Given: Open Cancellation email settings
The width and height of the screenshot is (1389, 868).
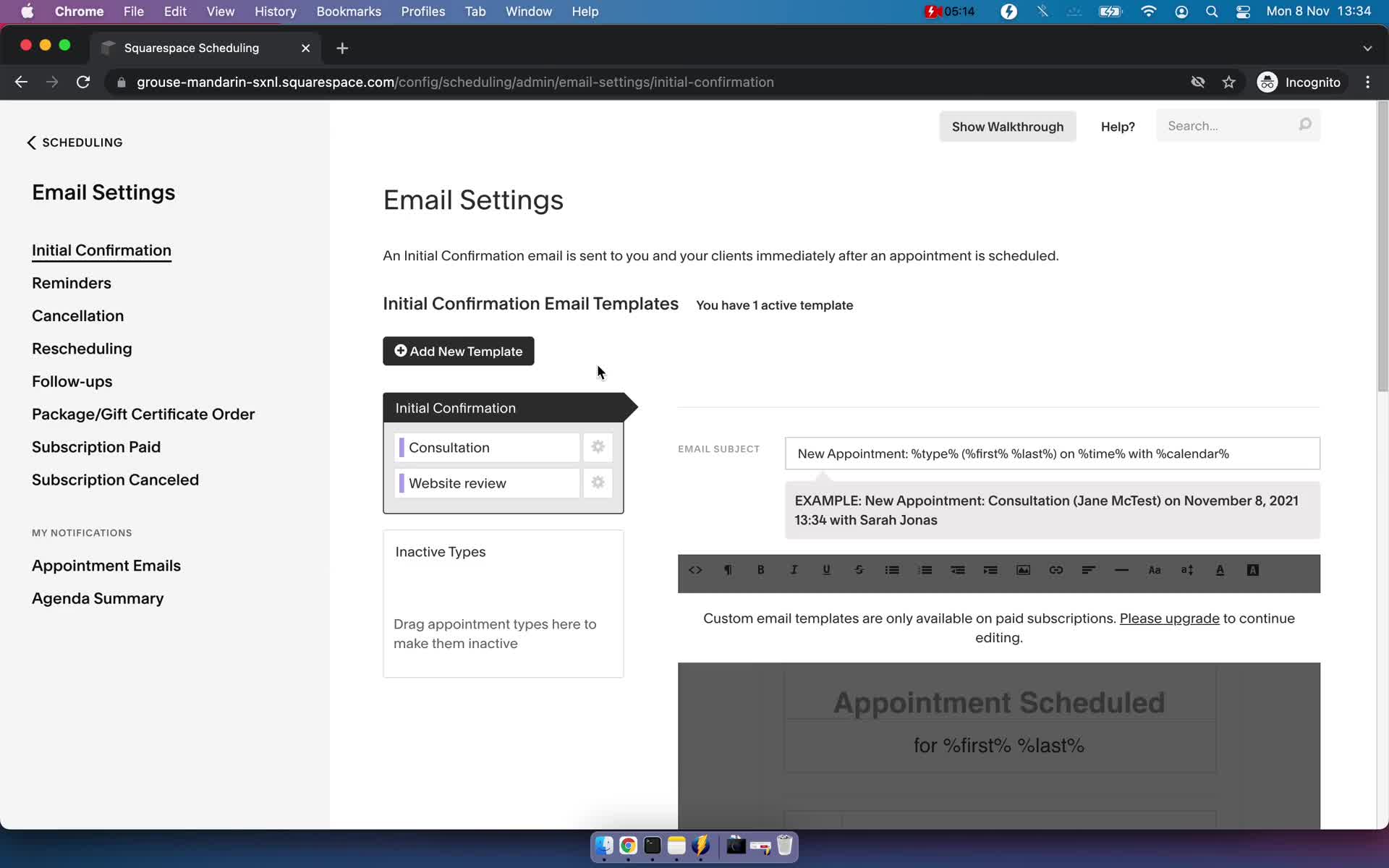Looking at the screenshot, I should pyautogui.click(x=77, y=315).
